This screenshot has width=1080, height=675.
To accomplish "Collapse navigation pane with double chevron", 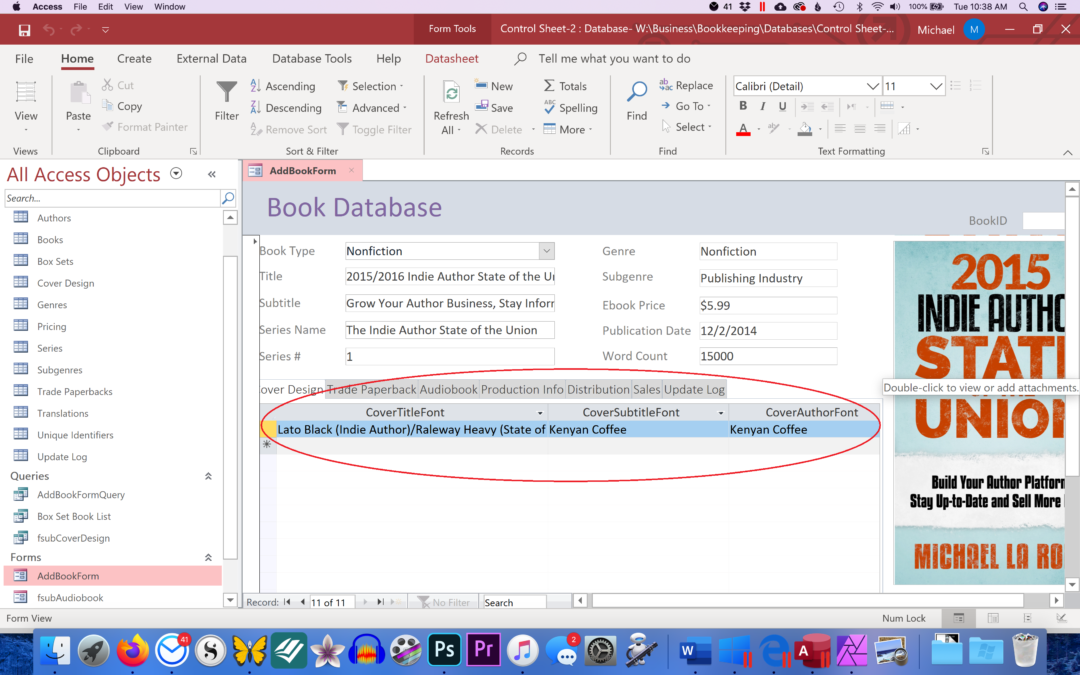I will [x=211, y=174].
